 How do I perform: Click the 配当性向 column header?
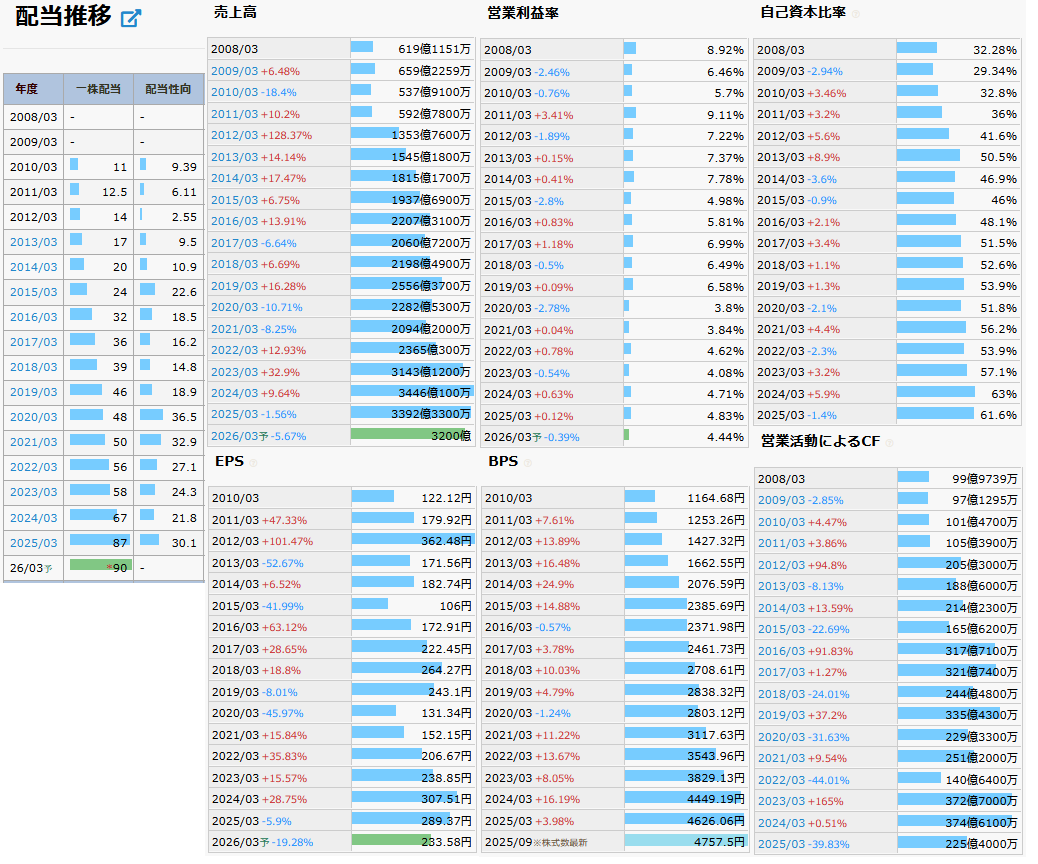click(167, 89)
